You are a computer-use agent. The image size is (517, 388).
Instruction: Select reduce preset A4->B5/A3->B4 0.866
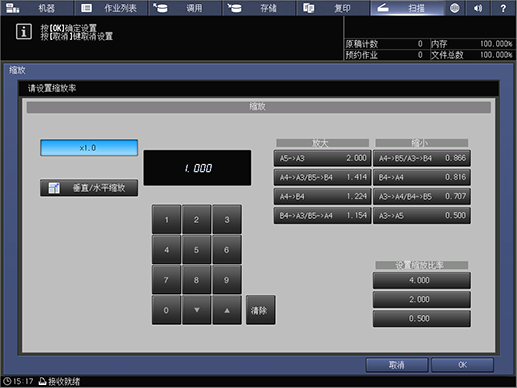click(422, 158)
